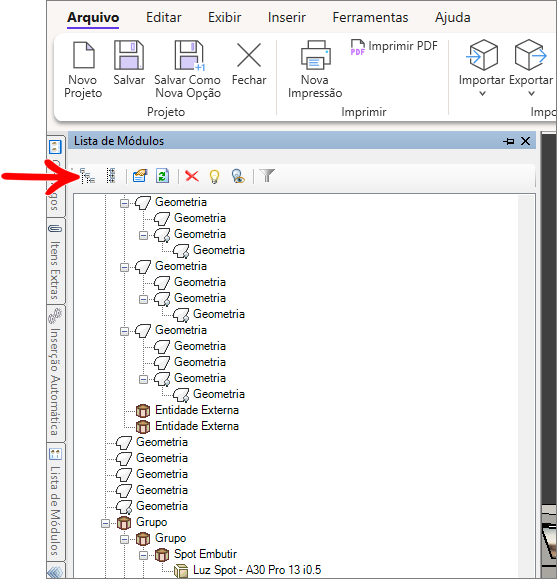The image size is (557, 579).
Task: Open the Inserir ribbon tab
Action: click(287, 17)
